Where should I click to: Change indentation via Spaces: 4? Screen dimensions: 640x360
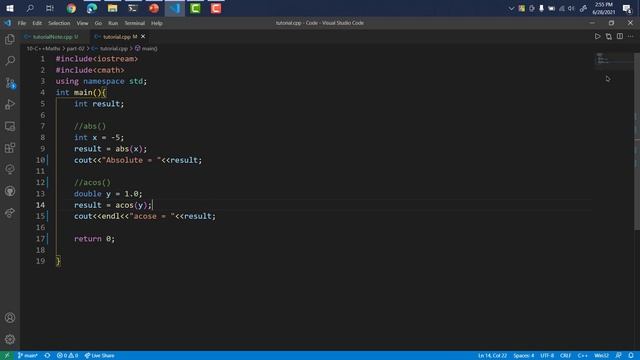[524, 356]
